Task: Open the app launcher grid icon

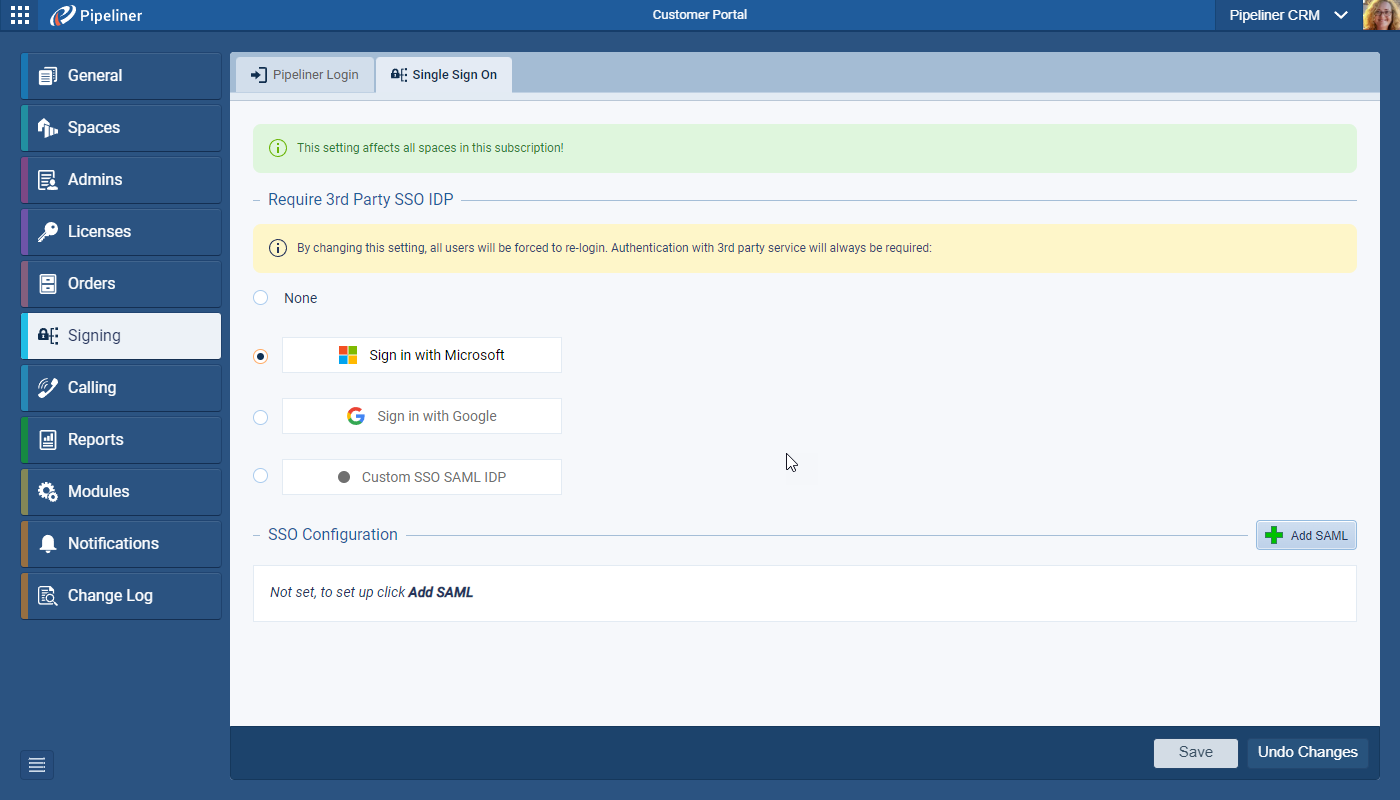Action: pyautogui.click(x=20, y=15)
